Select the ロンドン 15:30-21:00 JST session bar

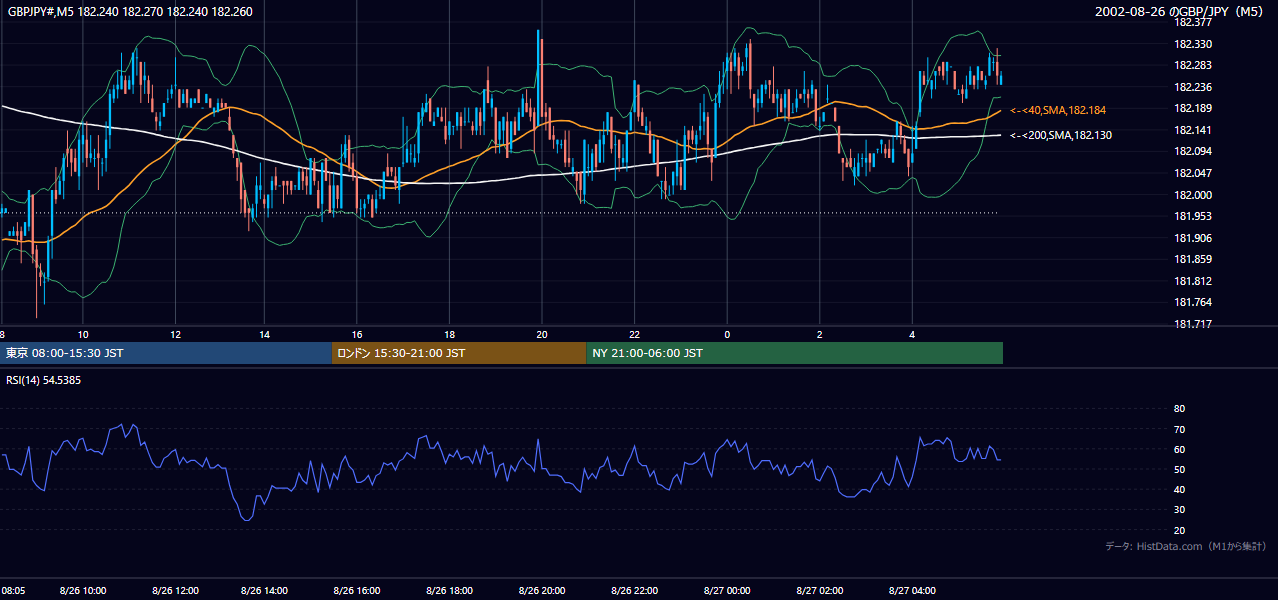coord(459,353)
